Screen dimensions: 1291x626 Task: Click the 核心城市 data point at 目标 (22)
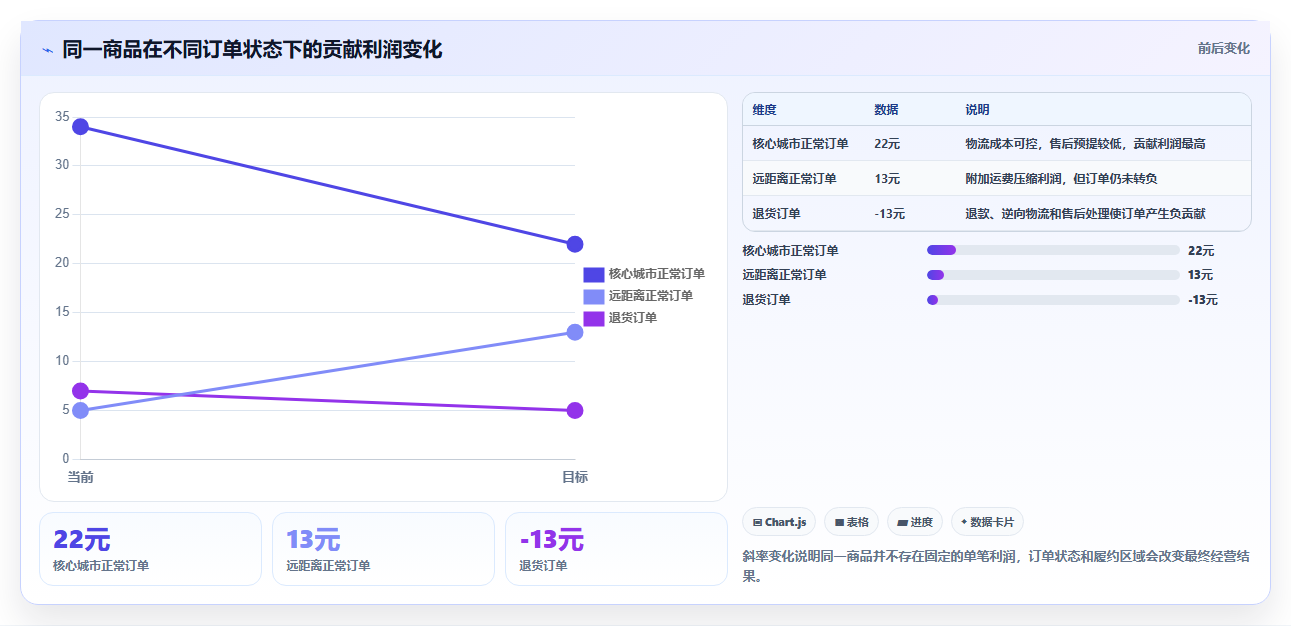click(575, 245)
